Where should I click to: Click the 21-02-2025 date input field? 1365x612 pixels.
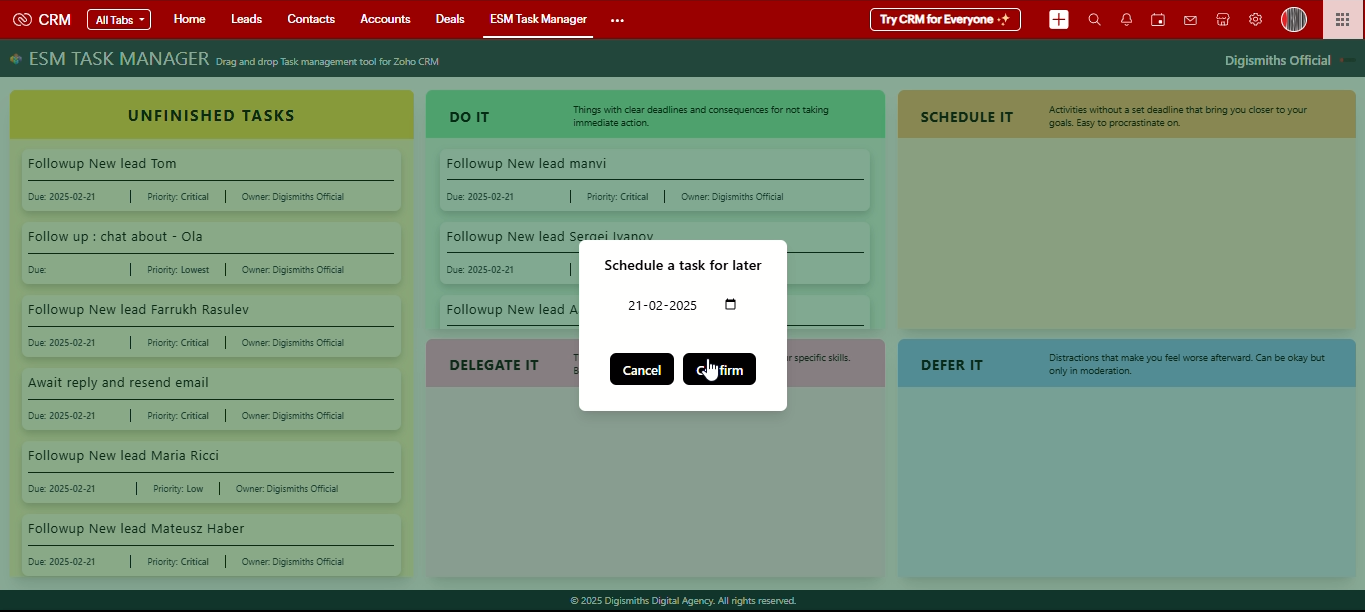pos(665,306)
